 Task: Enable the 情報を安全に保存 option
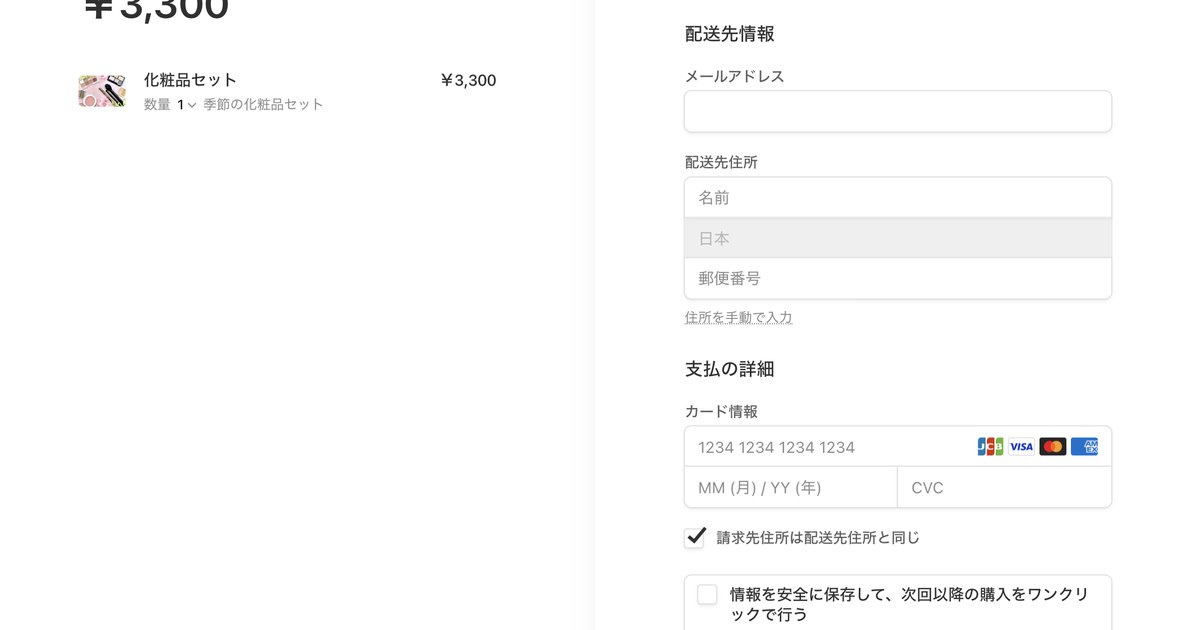point(707,594)
